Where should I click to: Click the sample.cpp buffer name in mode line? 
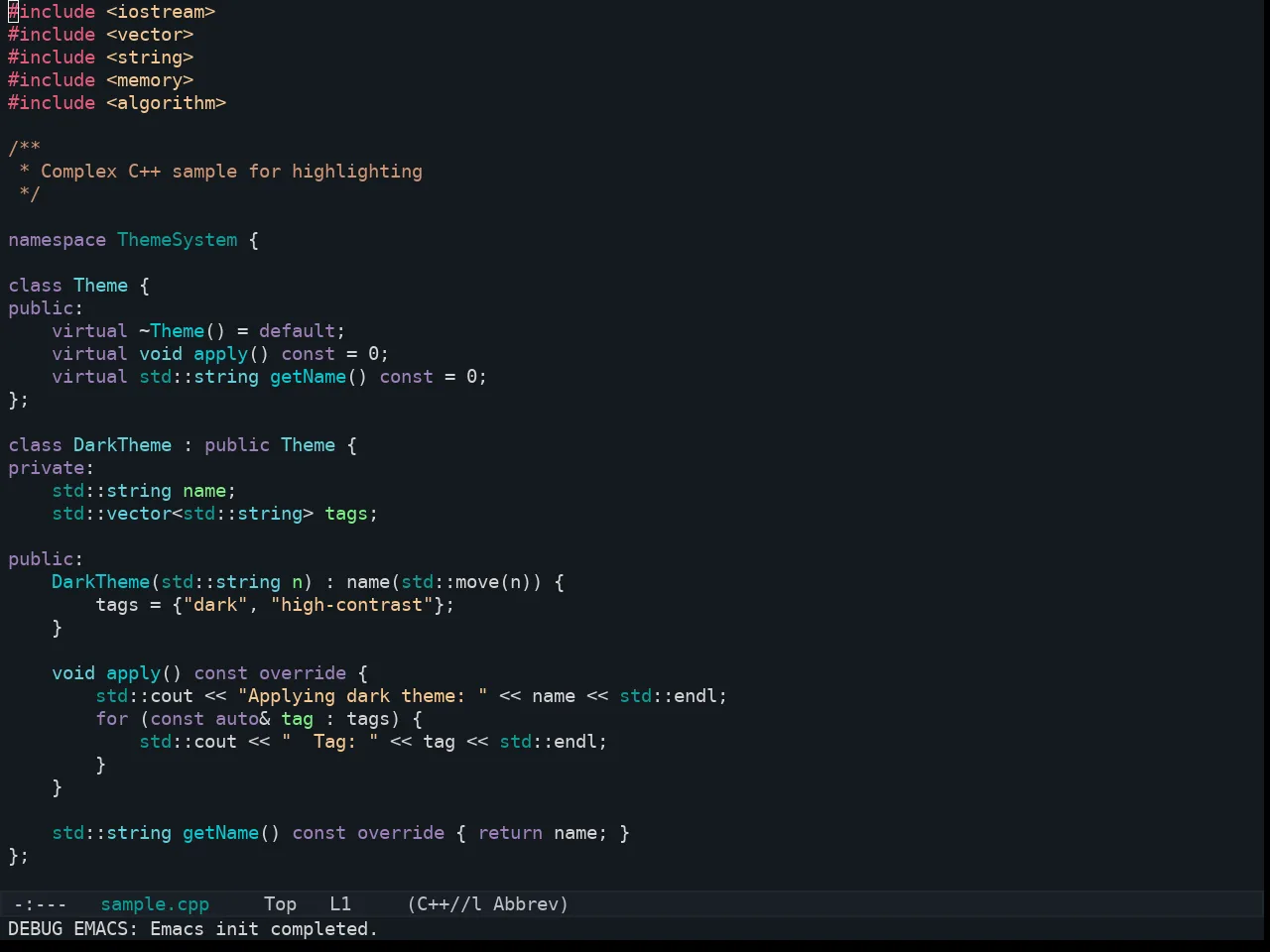155,904
